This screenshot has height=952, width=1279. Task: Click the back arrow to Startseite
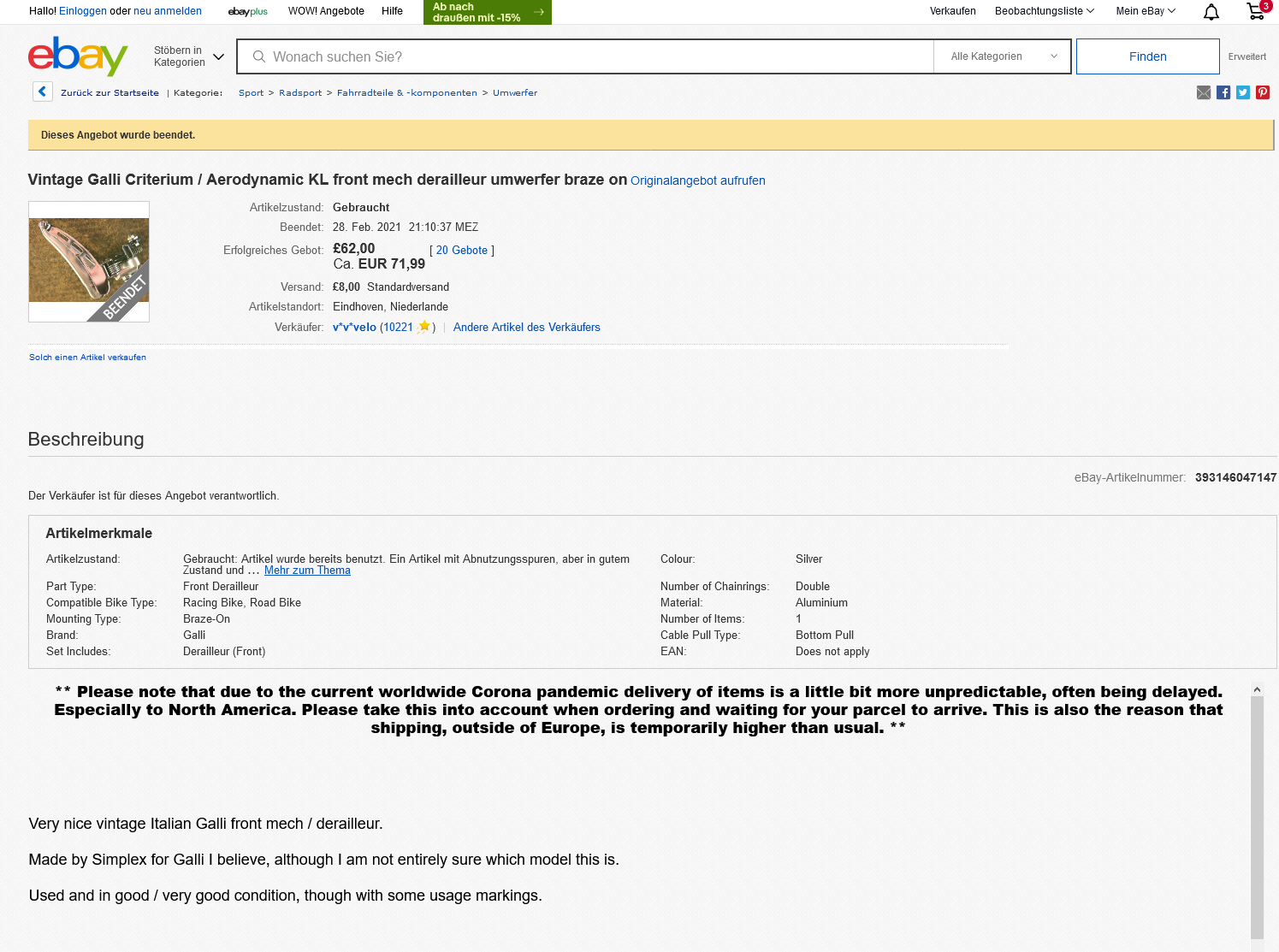click(x=43, y=92)
